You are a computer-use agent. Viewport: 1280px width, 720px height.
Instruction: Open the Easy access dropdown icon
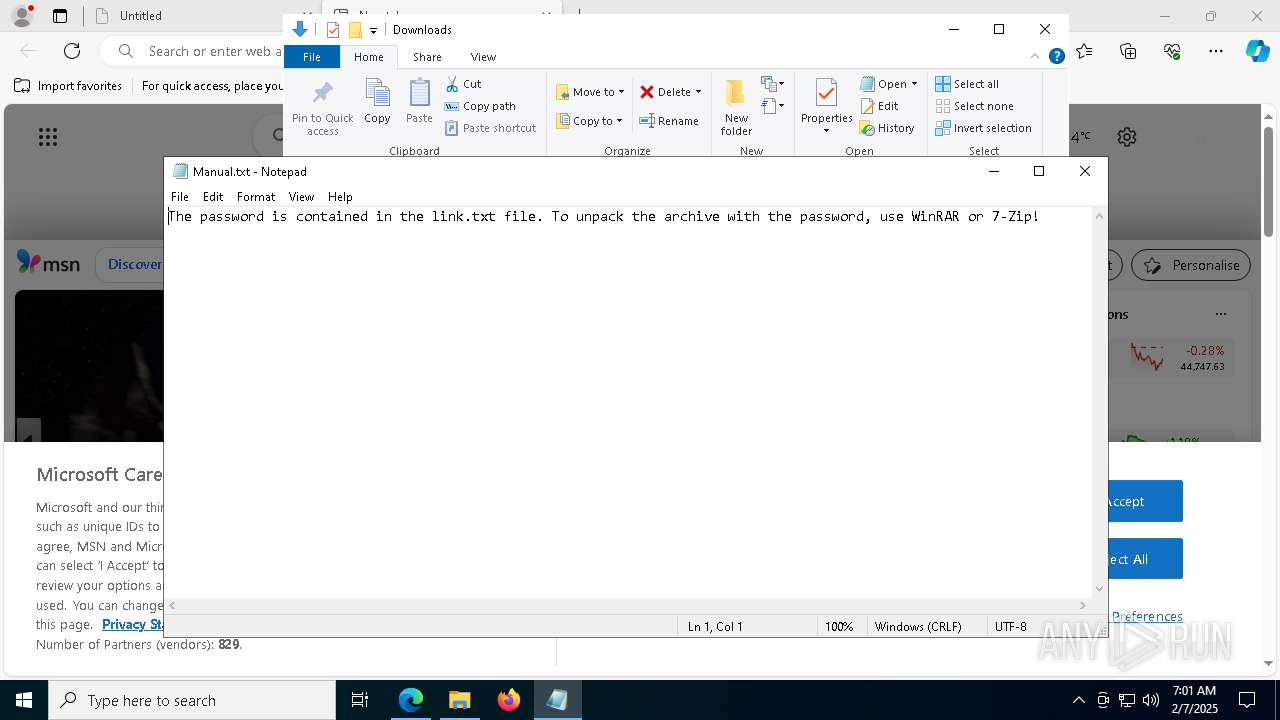tap(773, 105)
